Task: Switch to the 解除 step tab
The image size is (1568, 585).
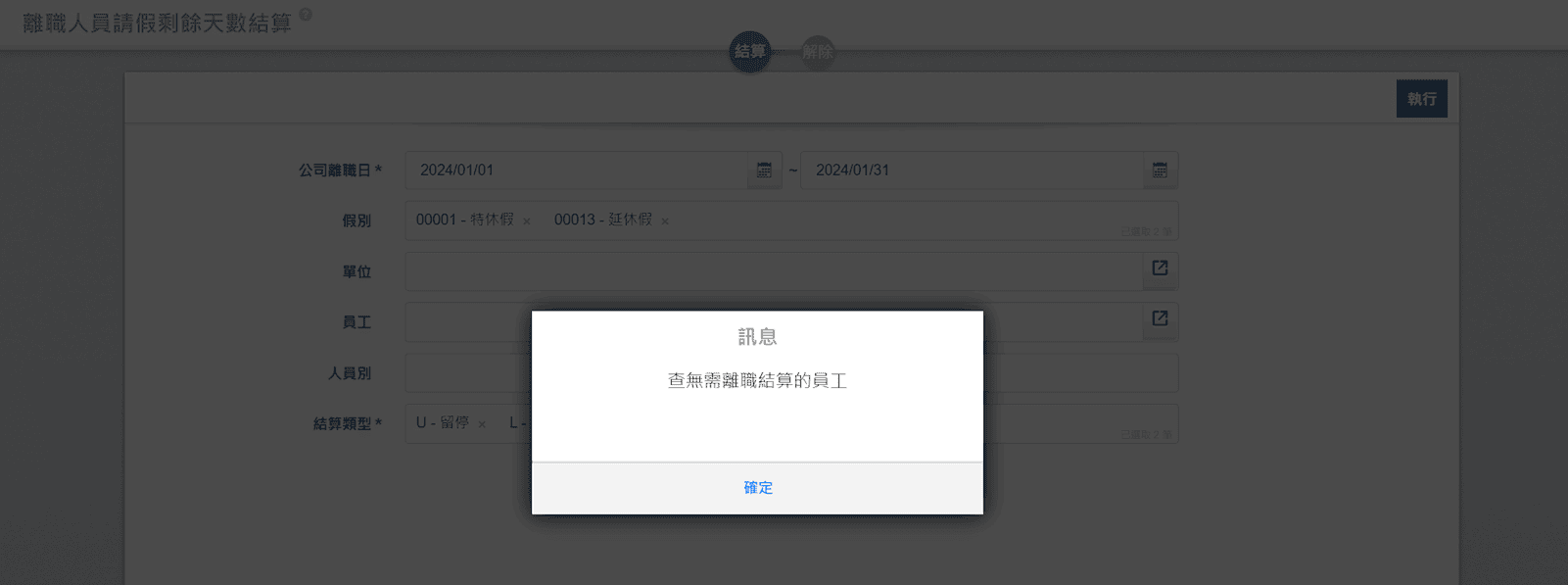Action: click(x=818, y=52)
